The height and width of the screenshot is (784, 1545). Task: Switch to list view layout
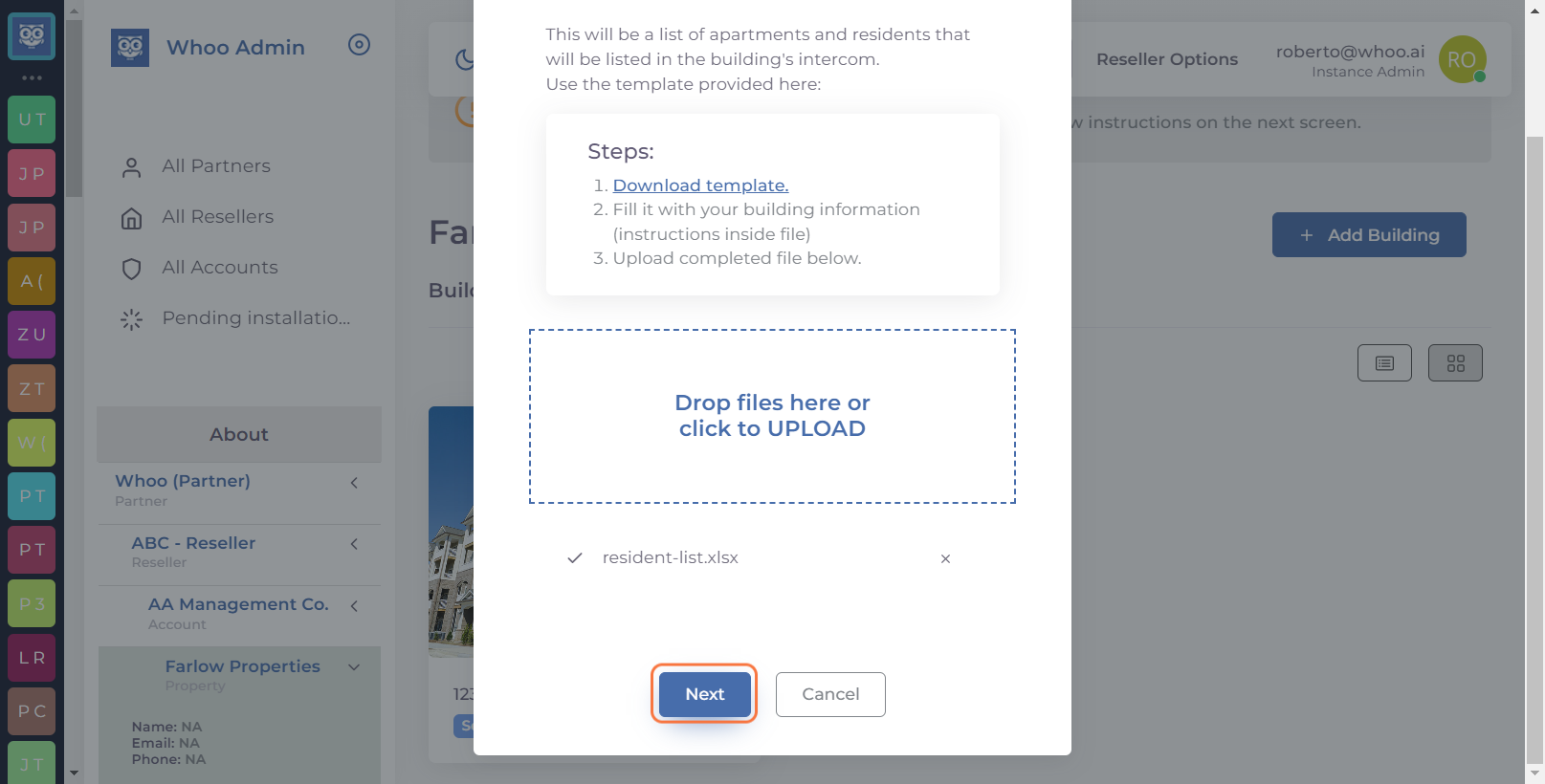tap(1384, 363)
